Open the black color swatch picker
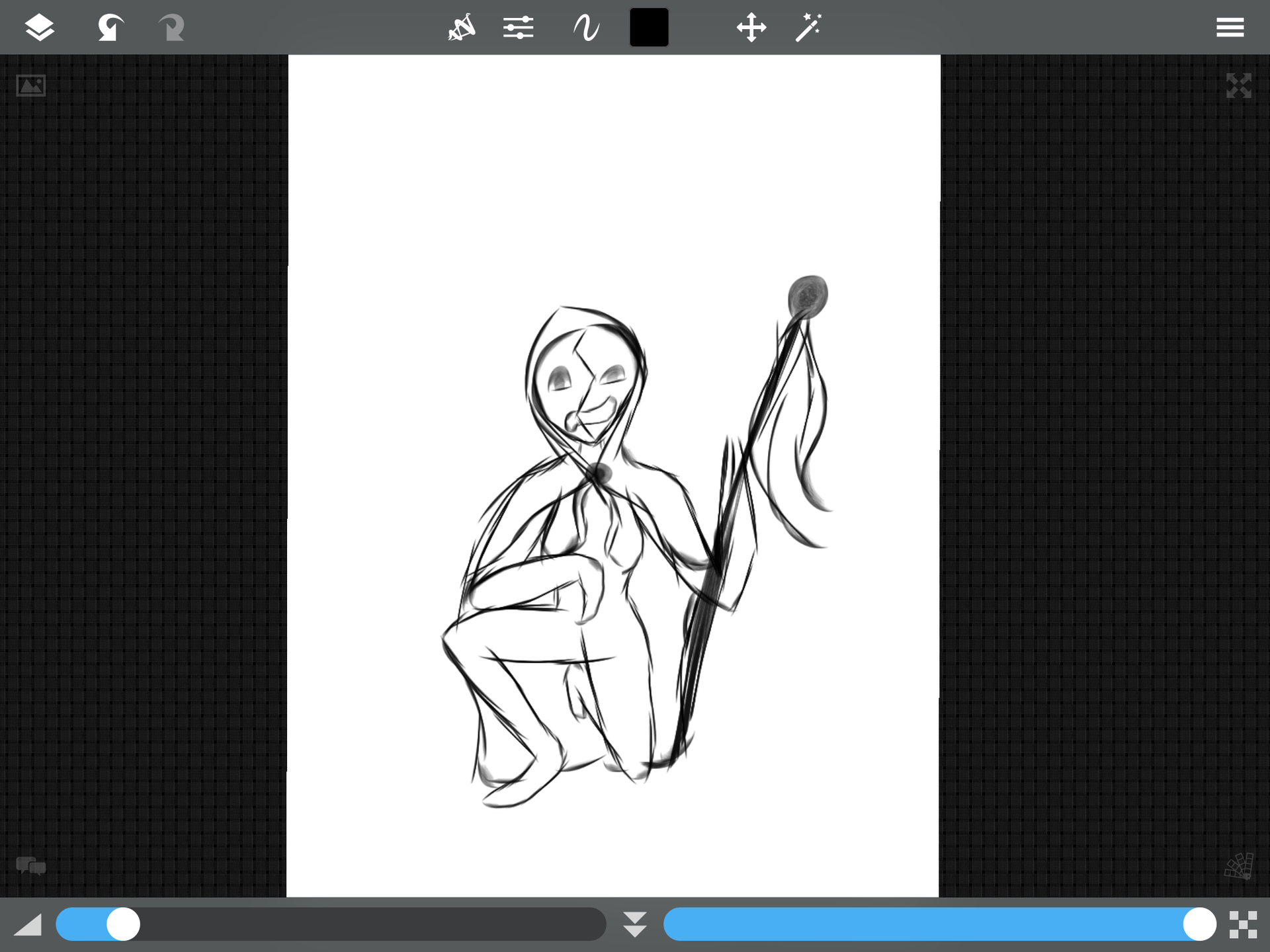The height and width of the screenshot is (952, 1270). pos(649,28)
